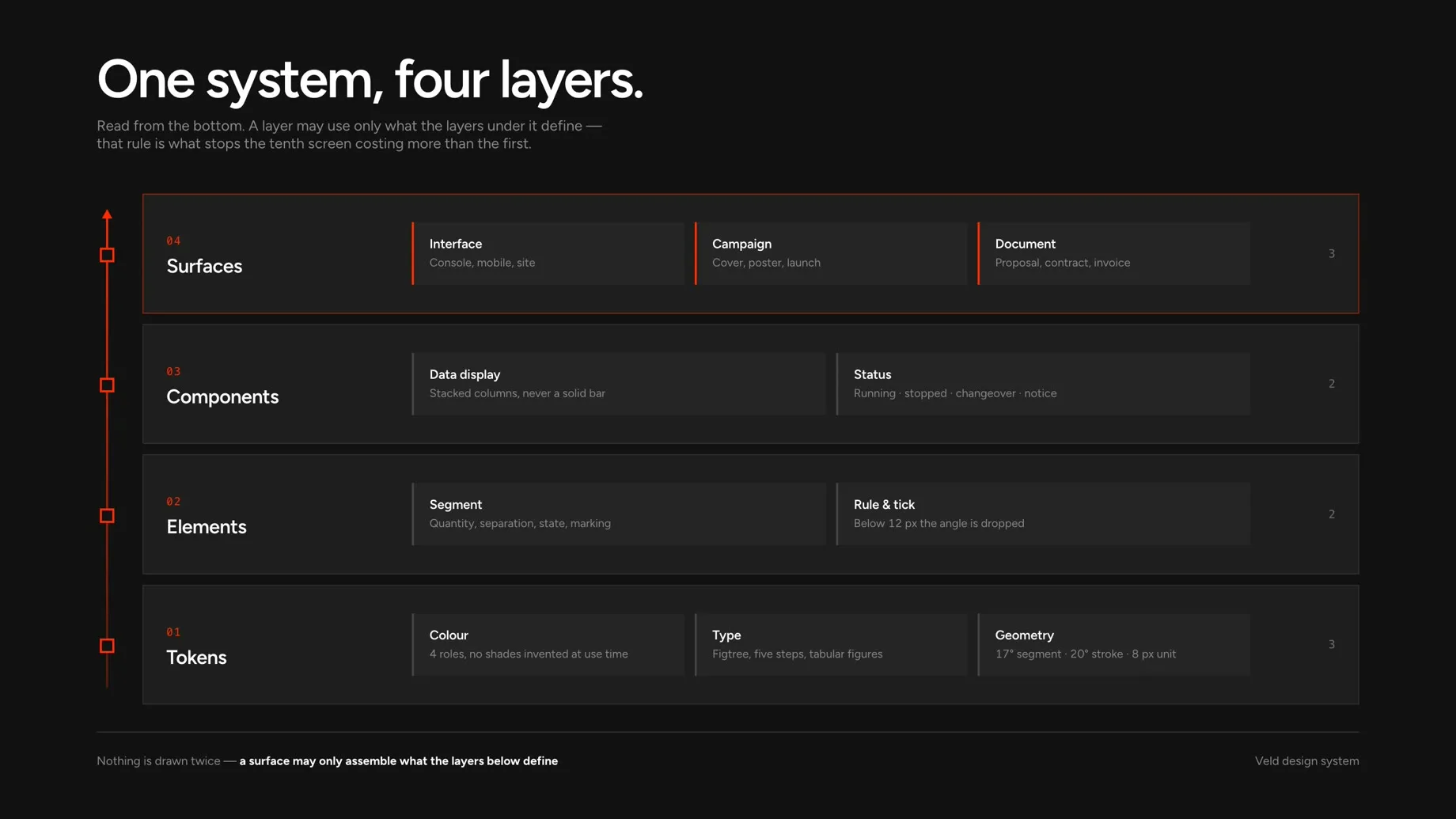The width and height of the screenshot is (1456, 819).
Task: Click the "Read from the bottom" subtitle paragraph
Action: tap(349, 135)
